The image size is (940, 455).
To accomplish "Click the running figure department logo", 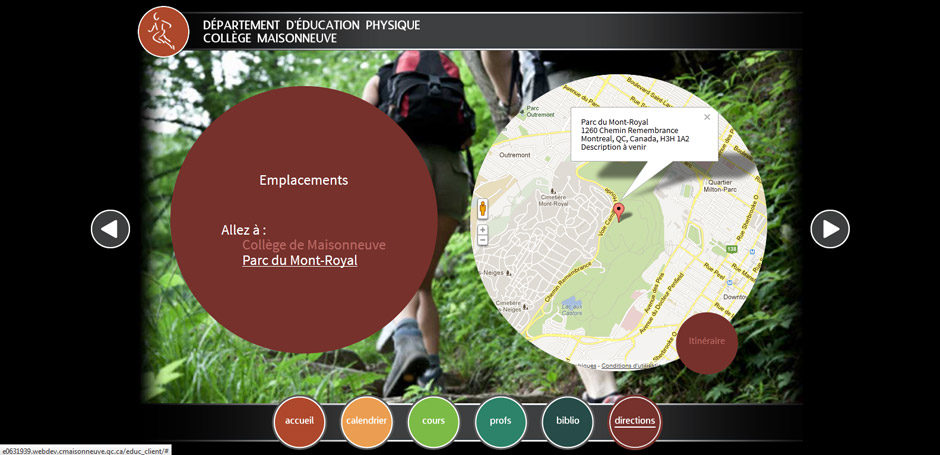I will click(x=164, y=32).
